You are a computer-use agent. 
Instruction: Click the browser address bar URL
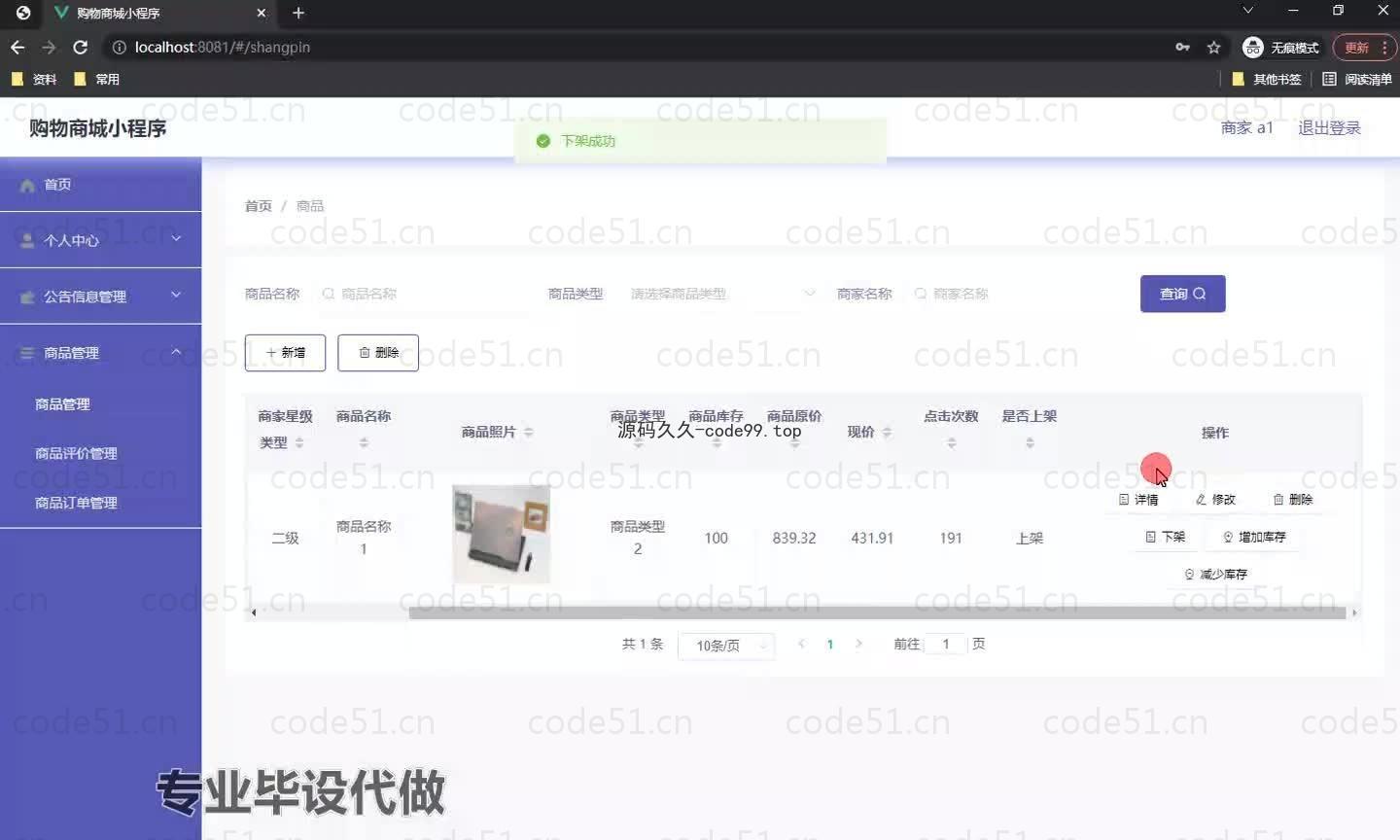coord(223,47)
